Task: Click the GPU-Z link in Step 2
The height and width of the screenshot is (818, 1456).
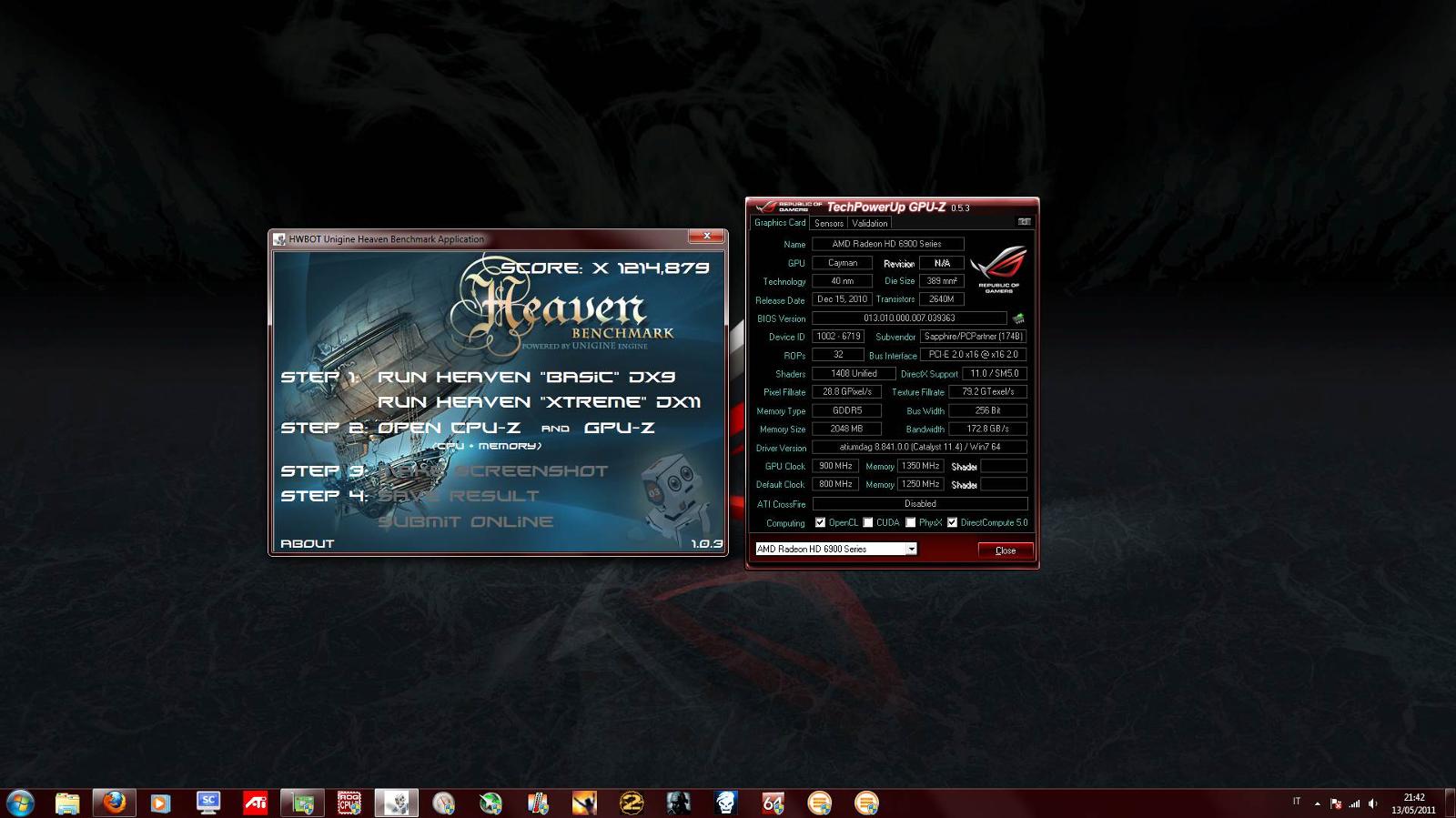Action: pyautogui.click(x=619, y=428)
